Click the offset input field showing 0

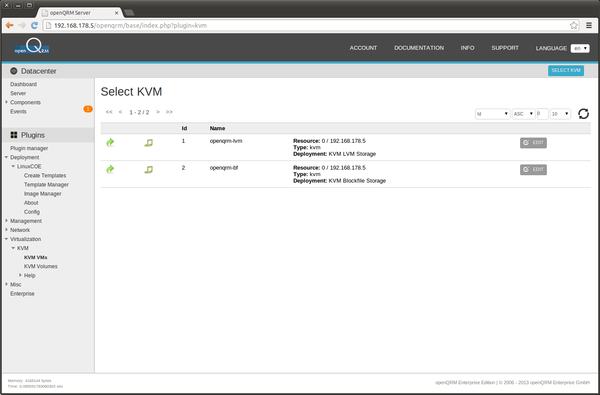point(542,114)
